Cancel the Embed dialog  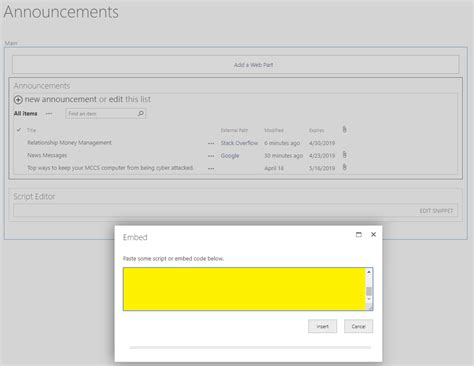click(358, 326)
